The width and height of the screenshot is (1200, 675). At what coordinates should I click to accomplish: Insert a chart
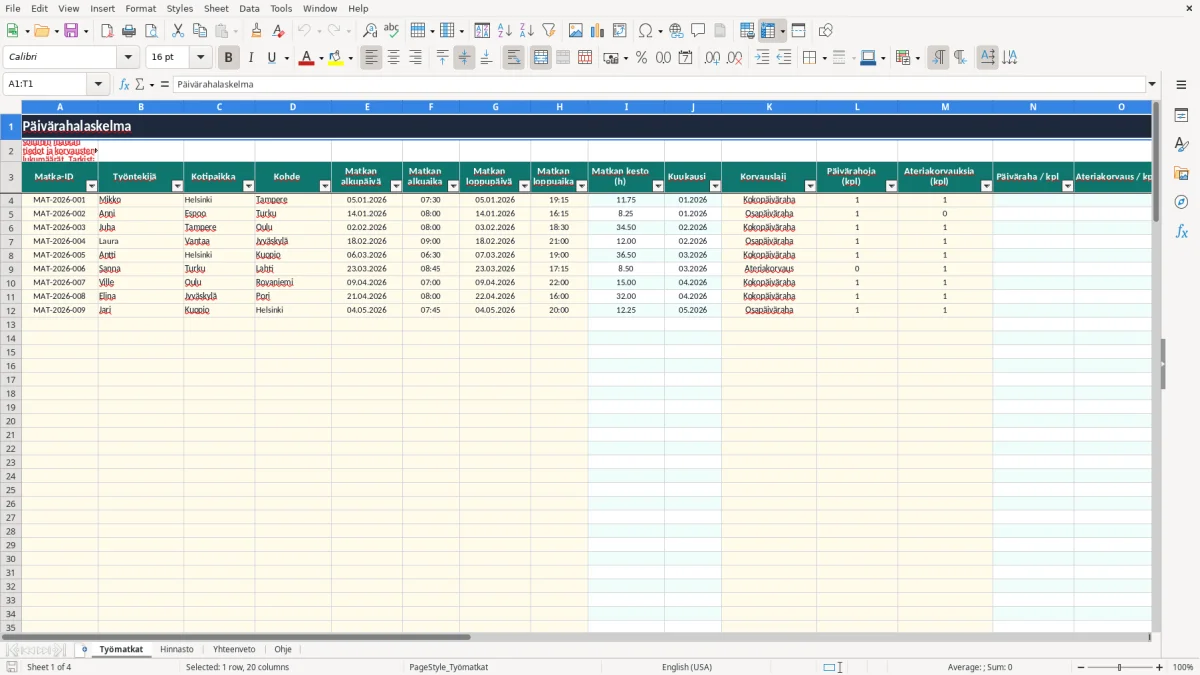point(597,30)
